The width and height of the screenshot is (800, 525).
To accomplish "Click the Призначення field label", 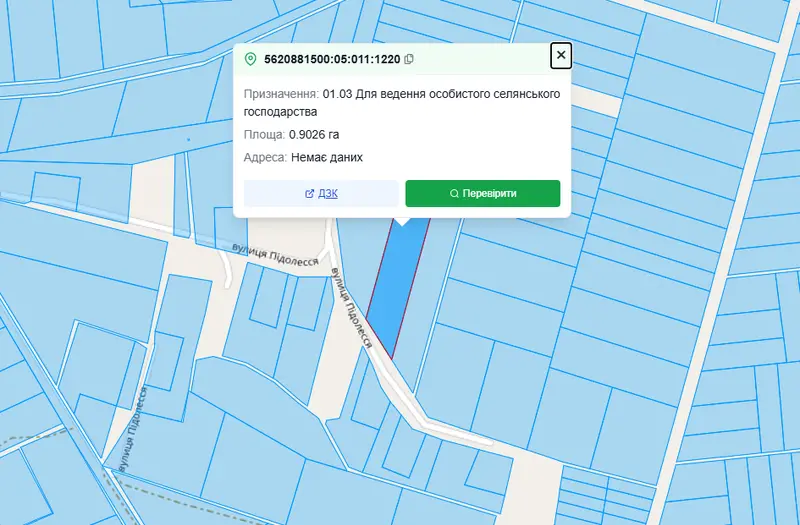I will [x=282, y=94].
